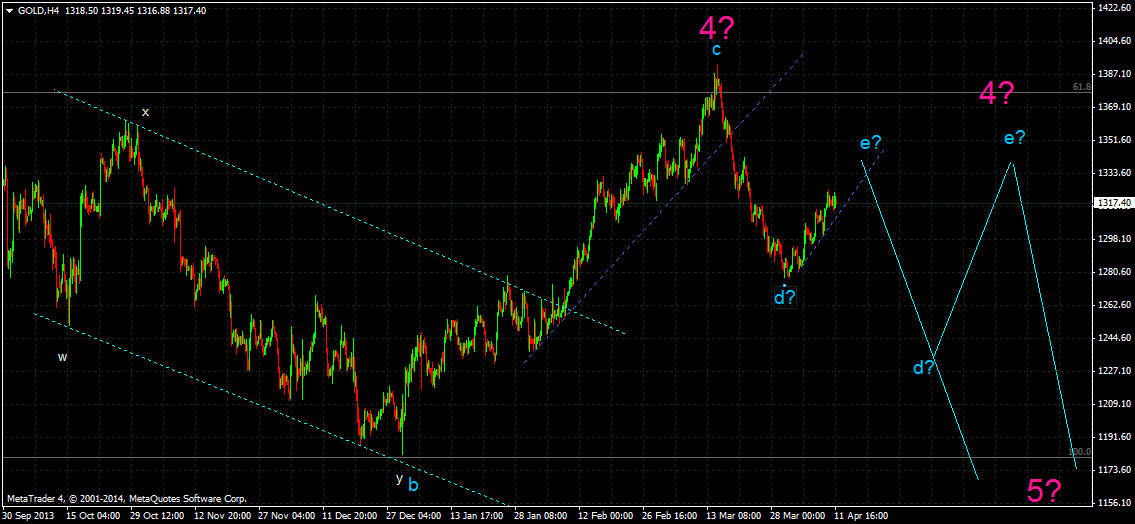
Task: Click the 12 Feb 00:00 time label
Action: coord(605,516)
